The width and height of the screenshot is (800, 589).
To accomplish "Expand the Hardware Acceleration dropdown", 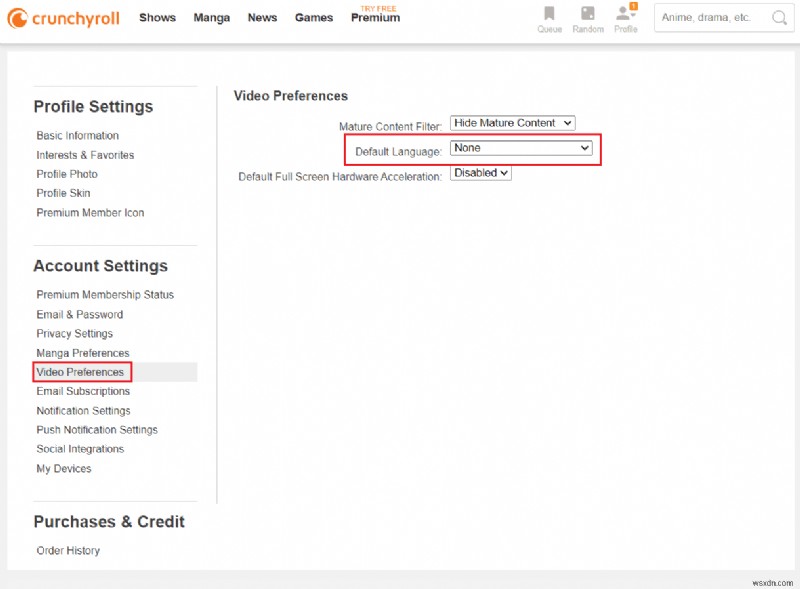I will click(479, 172).
